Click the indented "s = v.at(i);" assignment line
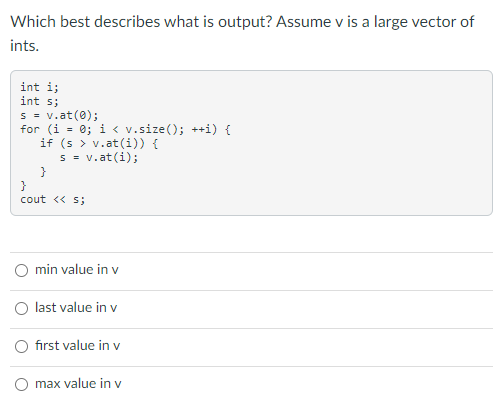Viewport: 502px width, 413px height. pyautogui.click(x=99, y=157)
